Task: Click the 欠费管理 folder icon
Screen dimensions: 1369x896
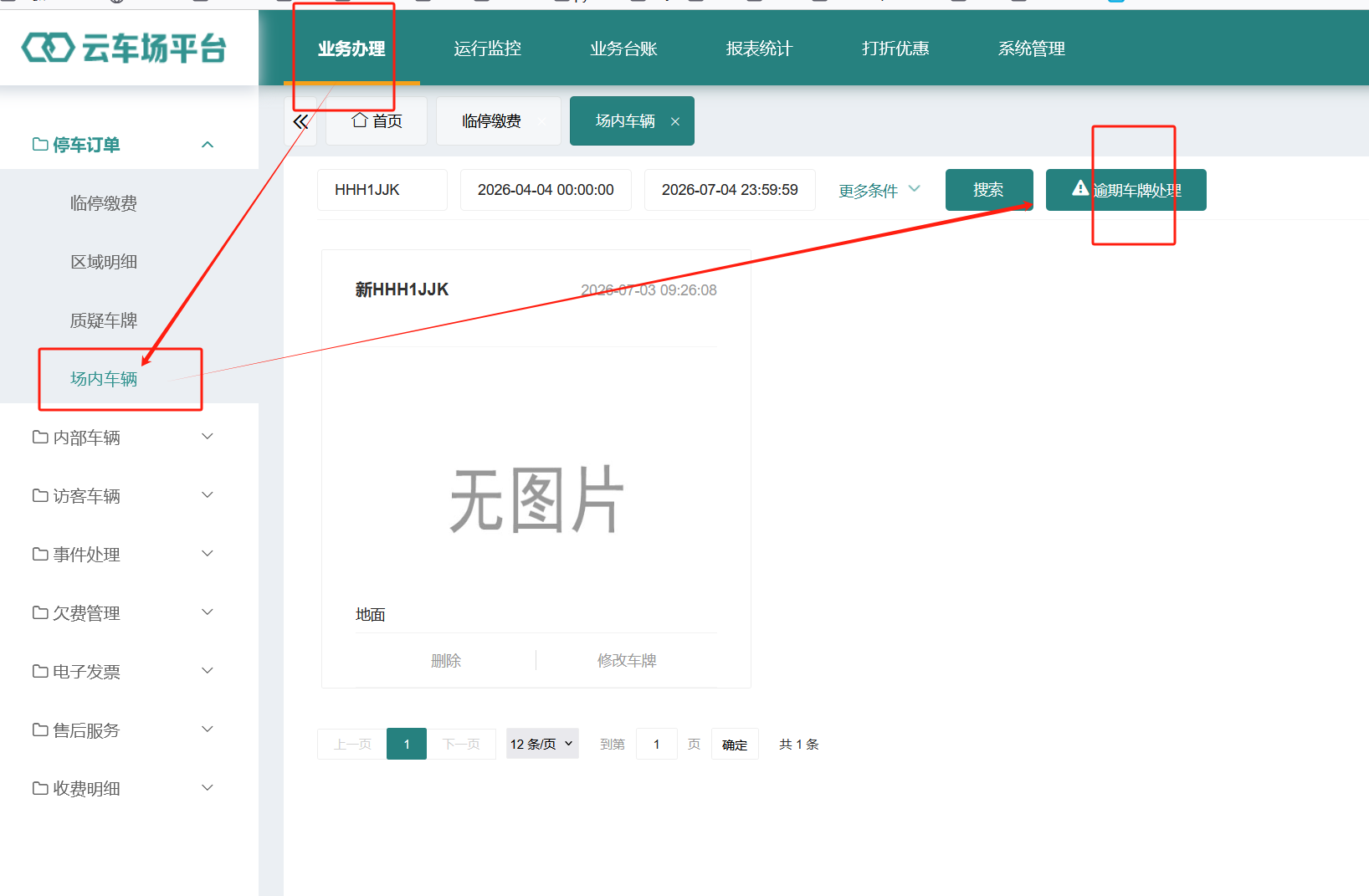Action: click(x=40, y=612)
